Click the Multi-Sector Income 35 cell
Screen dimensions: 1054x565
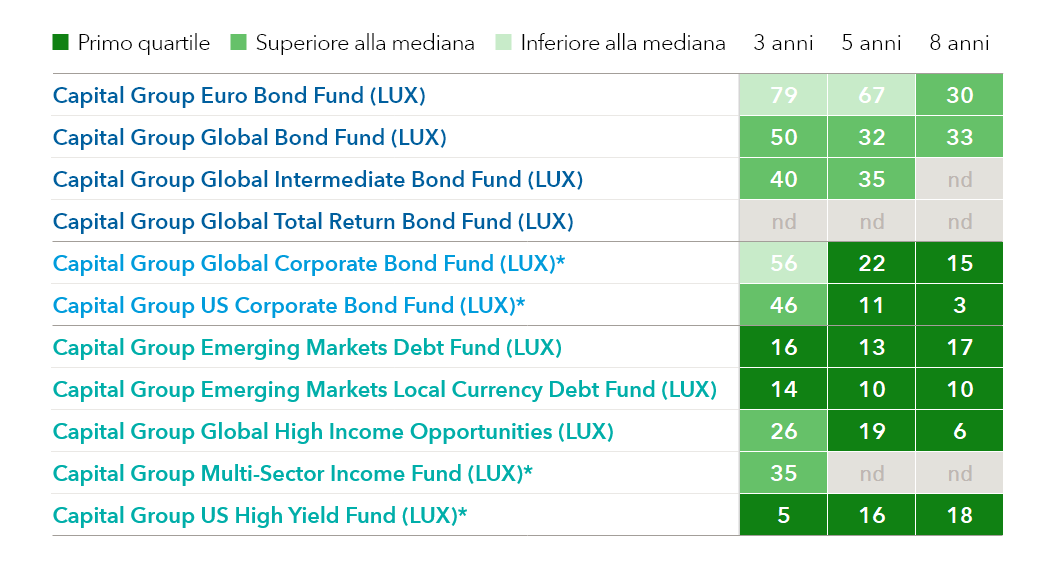pyautogui.click(x=783, y=473)
